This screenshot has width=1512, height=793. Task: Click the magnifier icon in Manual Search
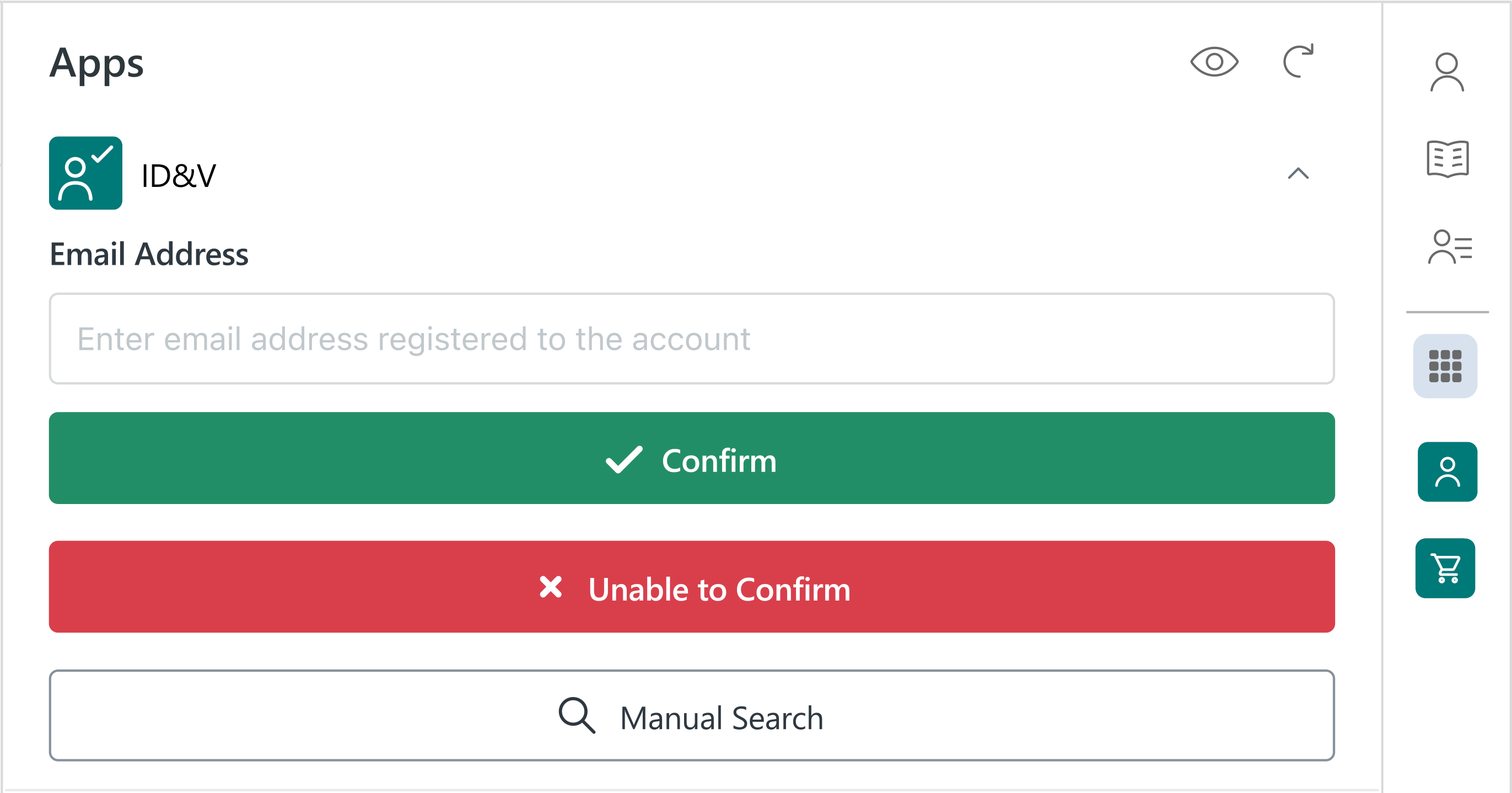point(577,715)
